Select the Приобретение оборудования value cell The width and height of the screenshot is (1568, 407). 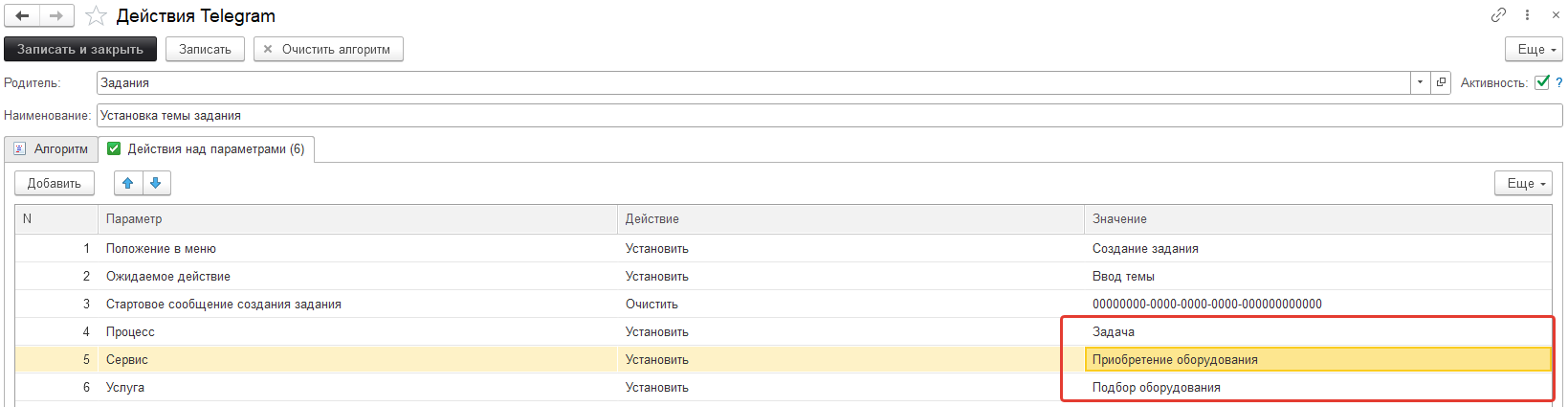1318,360
